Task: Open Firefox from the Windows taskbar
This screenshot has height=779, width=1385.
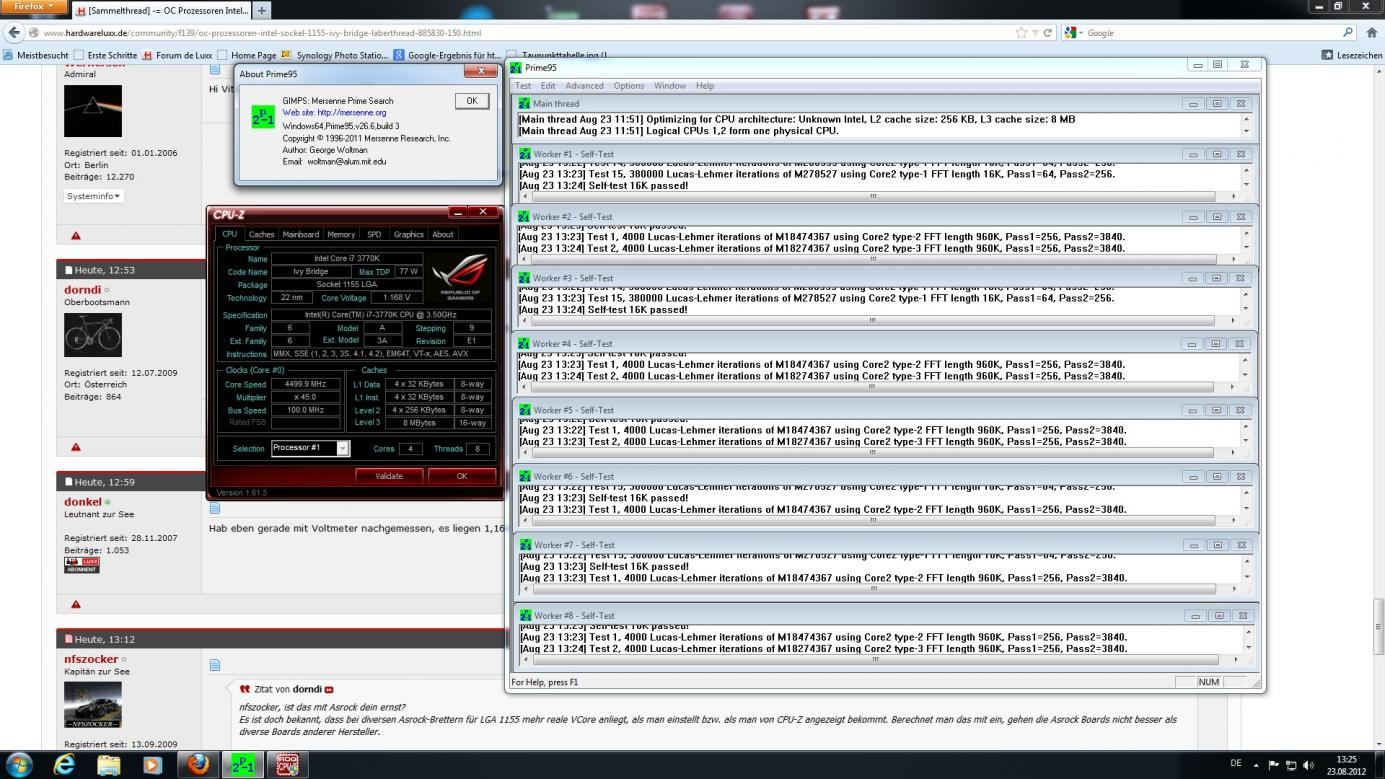Action: point(198,764)
